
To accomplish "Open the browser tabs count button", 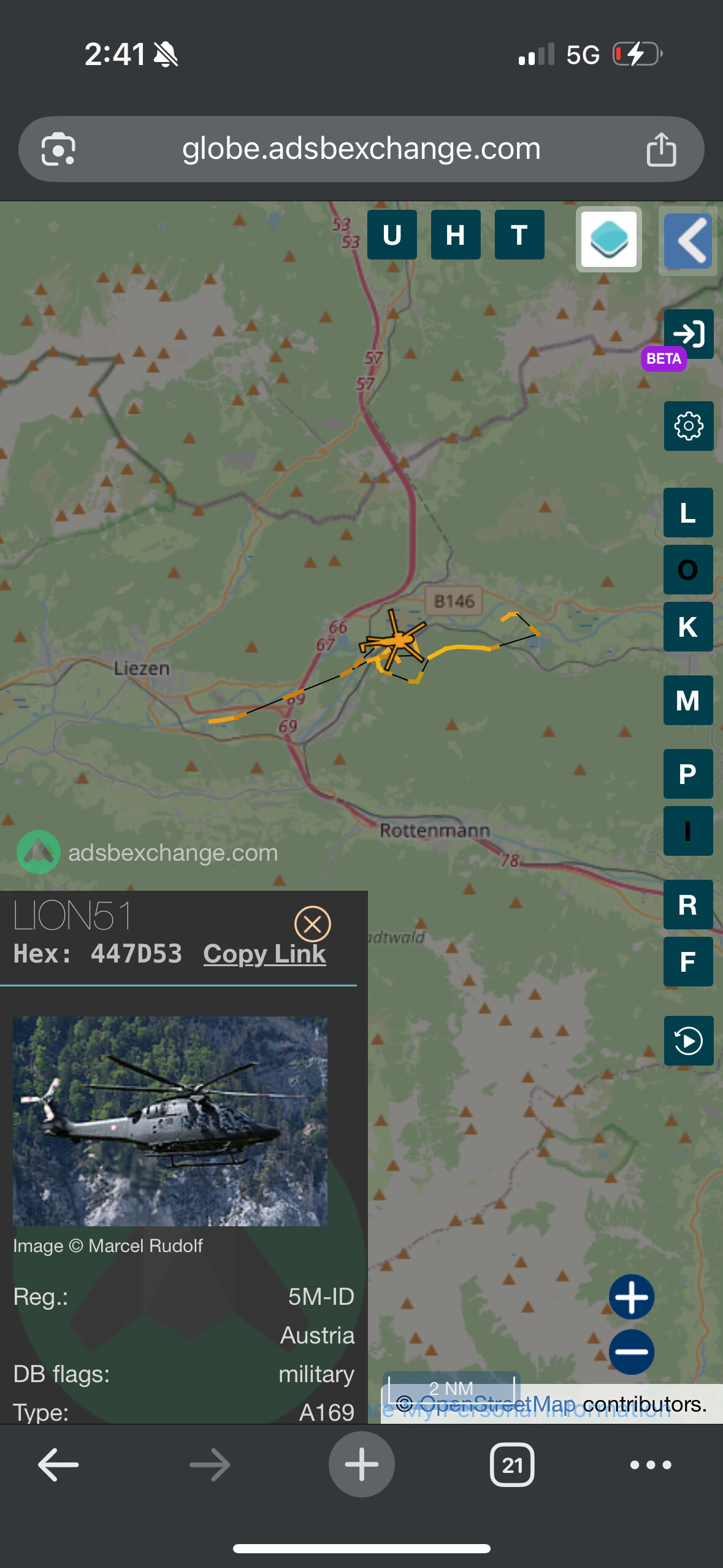I will (x=512, y=1465).
